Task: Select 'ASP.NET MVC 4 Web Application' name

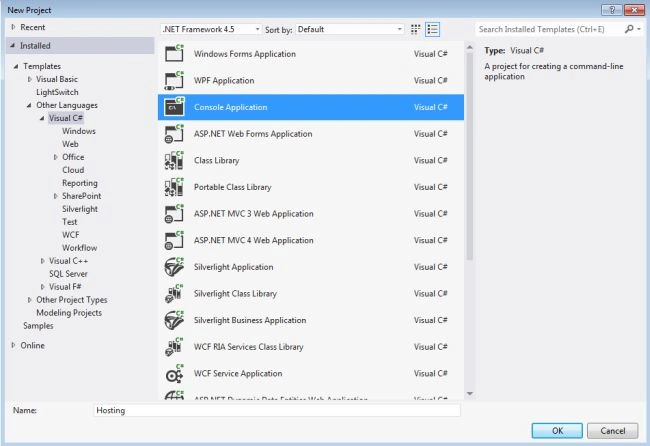Action: coord(253,240)
